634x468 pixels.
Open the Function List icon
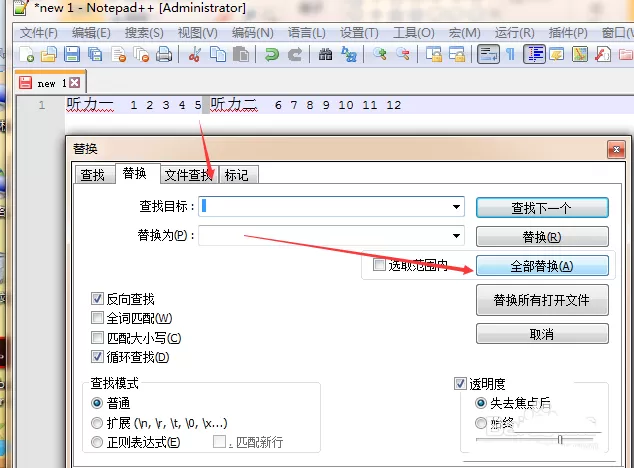coord(603,55)
